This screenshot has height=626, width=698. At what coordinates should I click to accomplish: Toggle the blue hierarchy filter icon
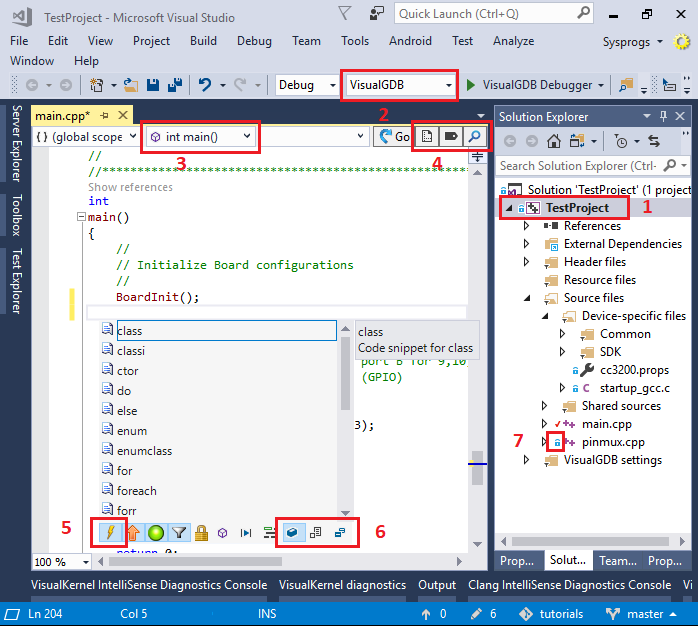coord(340,533)
